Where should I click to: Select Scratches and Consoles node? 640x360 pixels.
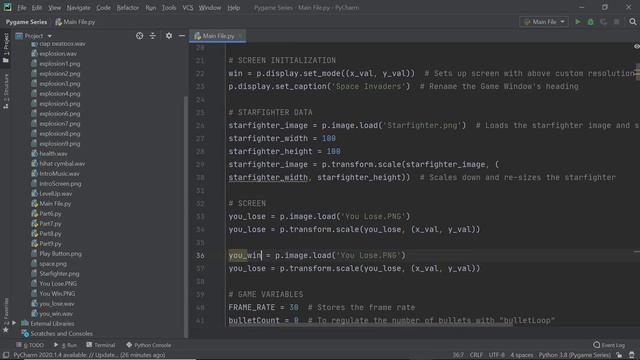click(61, 333)
